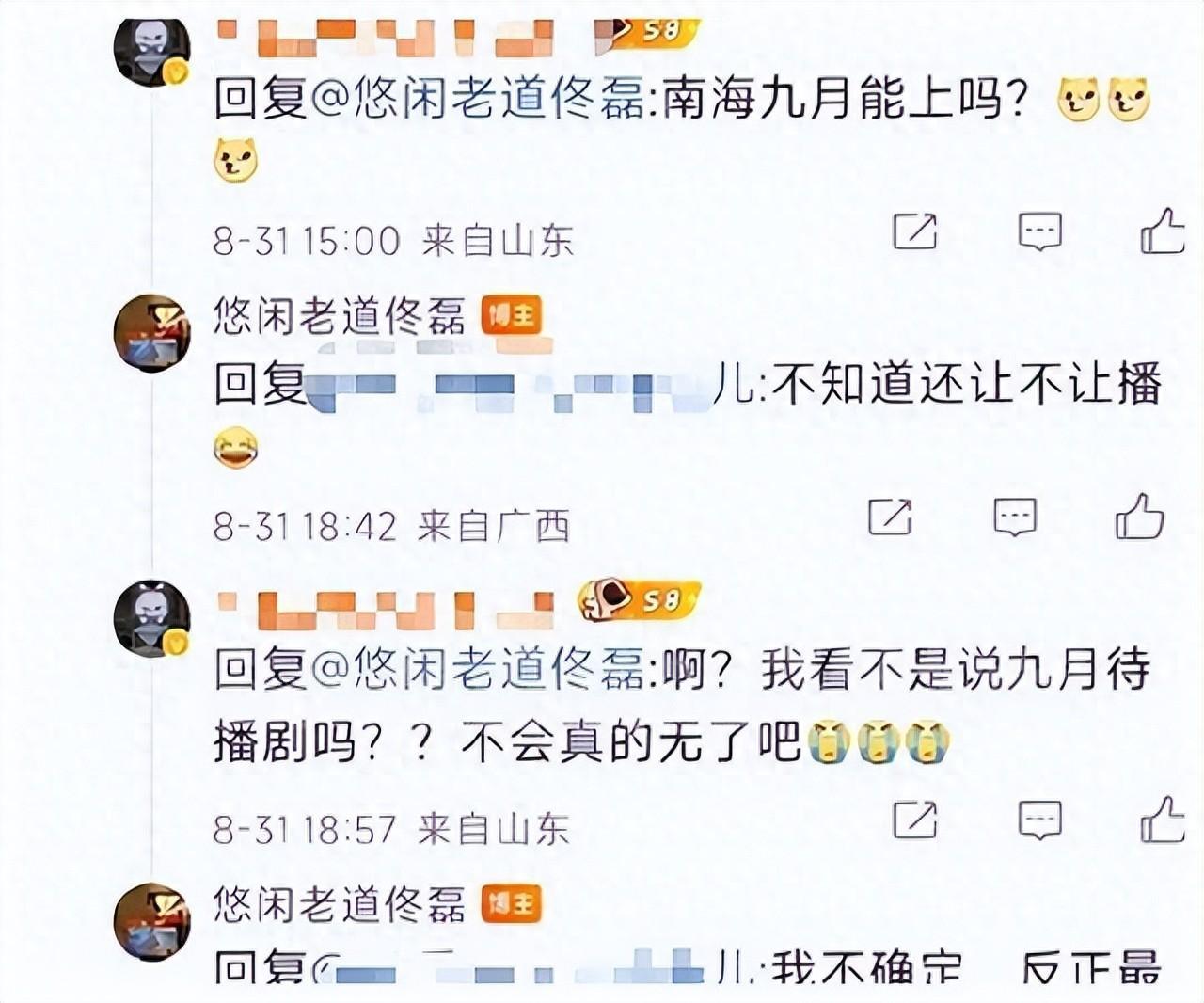Comment on the 不会真的无了吧 post
The image size is (1204, 1003).
(x=1040, y=820)
